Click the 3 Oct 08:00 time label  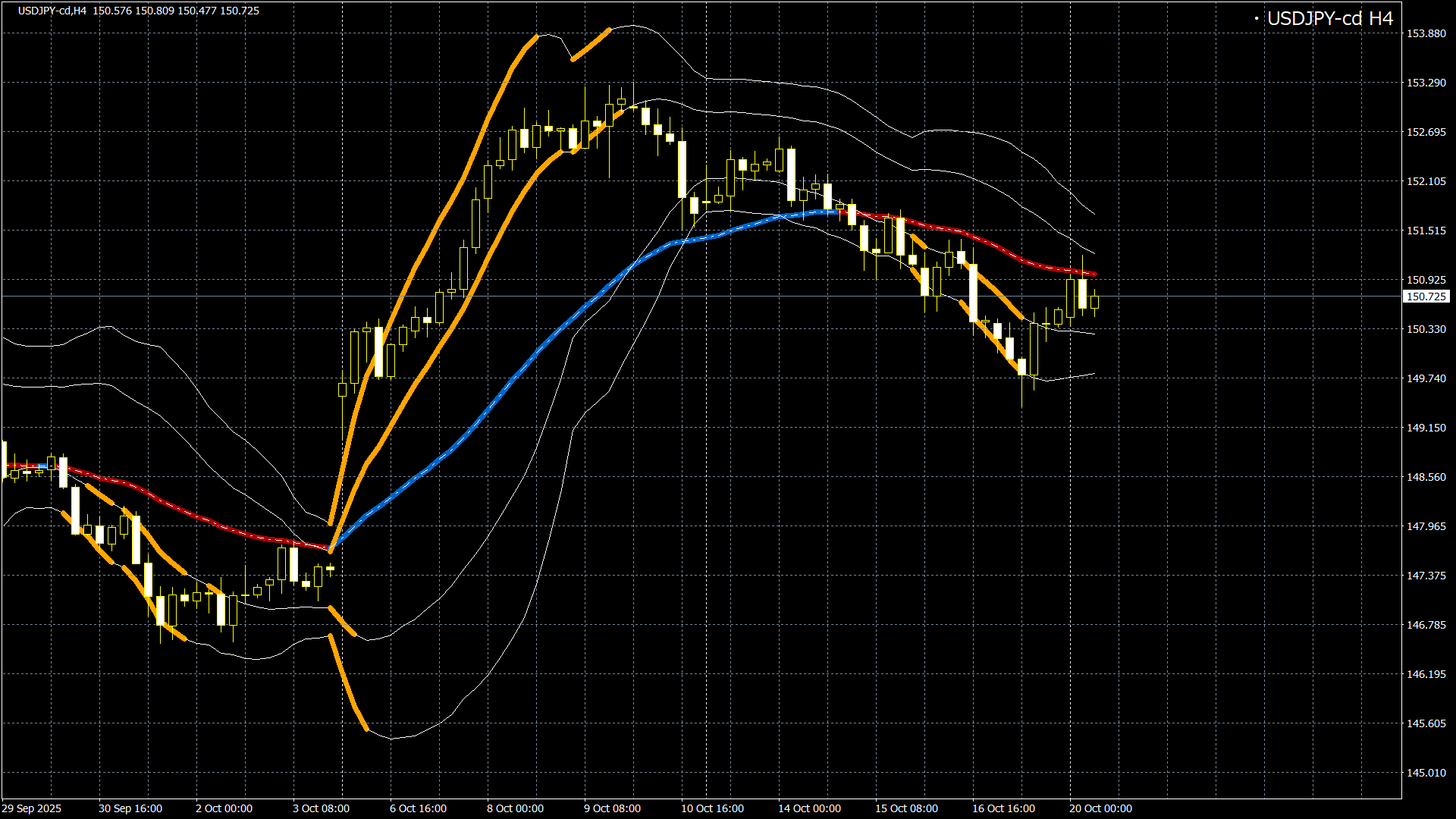[321, 808]
